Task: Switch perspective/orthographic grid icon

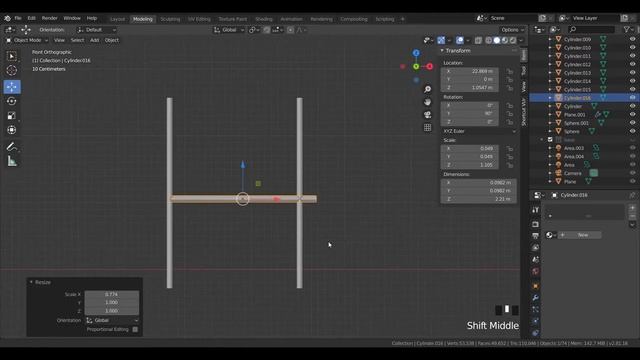Action: click(x=427, y=127)
